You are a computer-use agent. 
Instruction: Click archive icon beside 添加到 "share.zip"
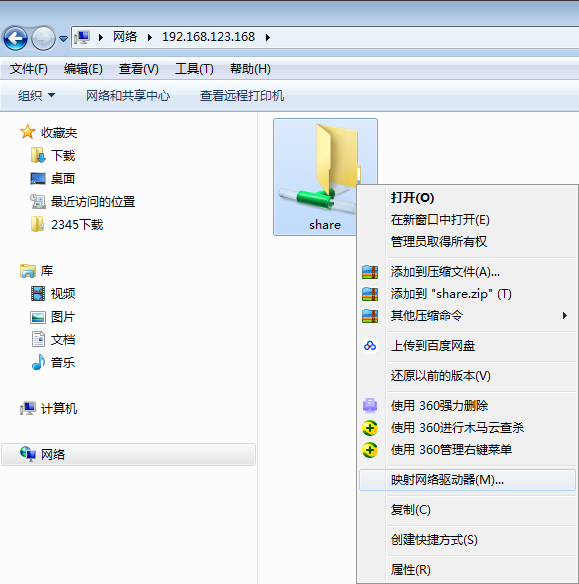(370, 294)
